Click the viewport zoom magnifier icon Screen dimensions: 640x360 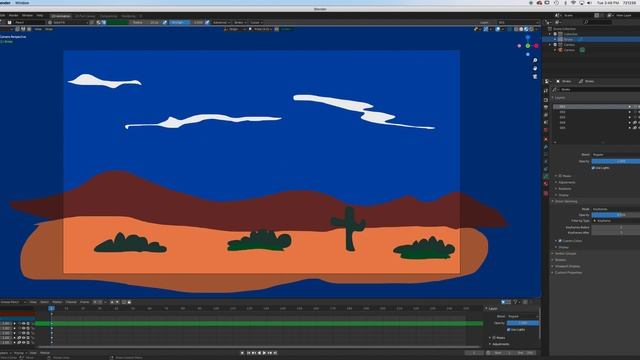[535, 60]
